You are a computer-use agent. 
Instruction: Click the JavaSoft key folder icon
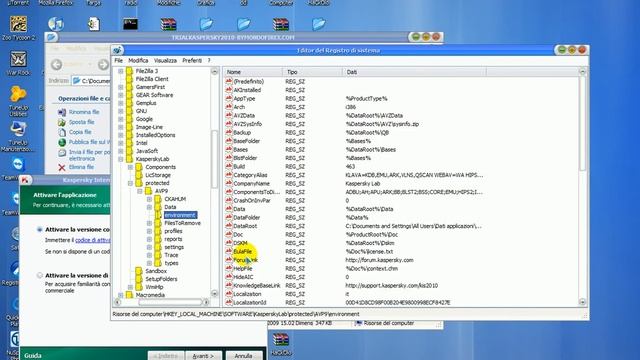tap(129, 151)
